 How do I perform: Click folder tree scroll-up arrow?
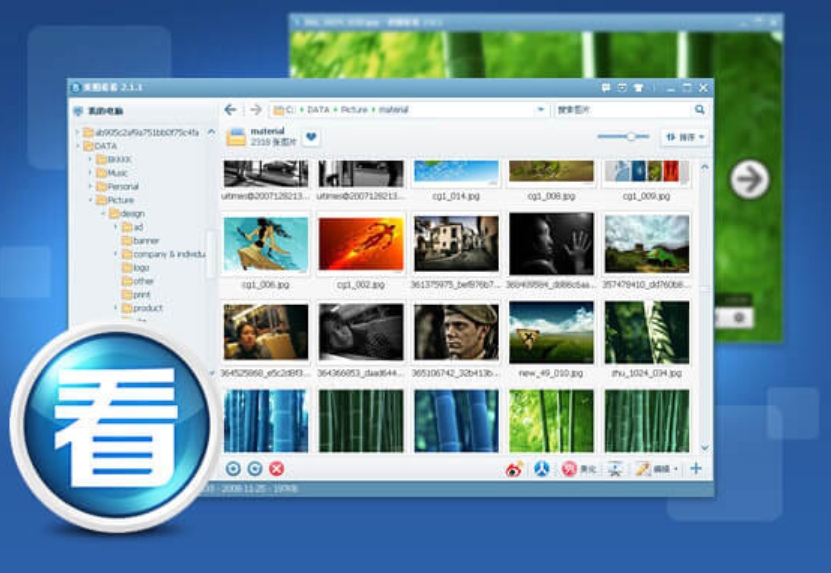[211, 131]
